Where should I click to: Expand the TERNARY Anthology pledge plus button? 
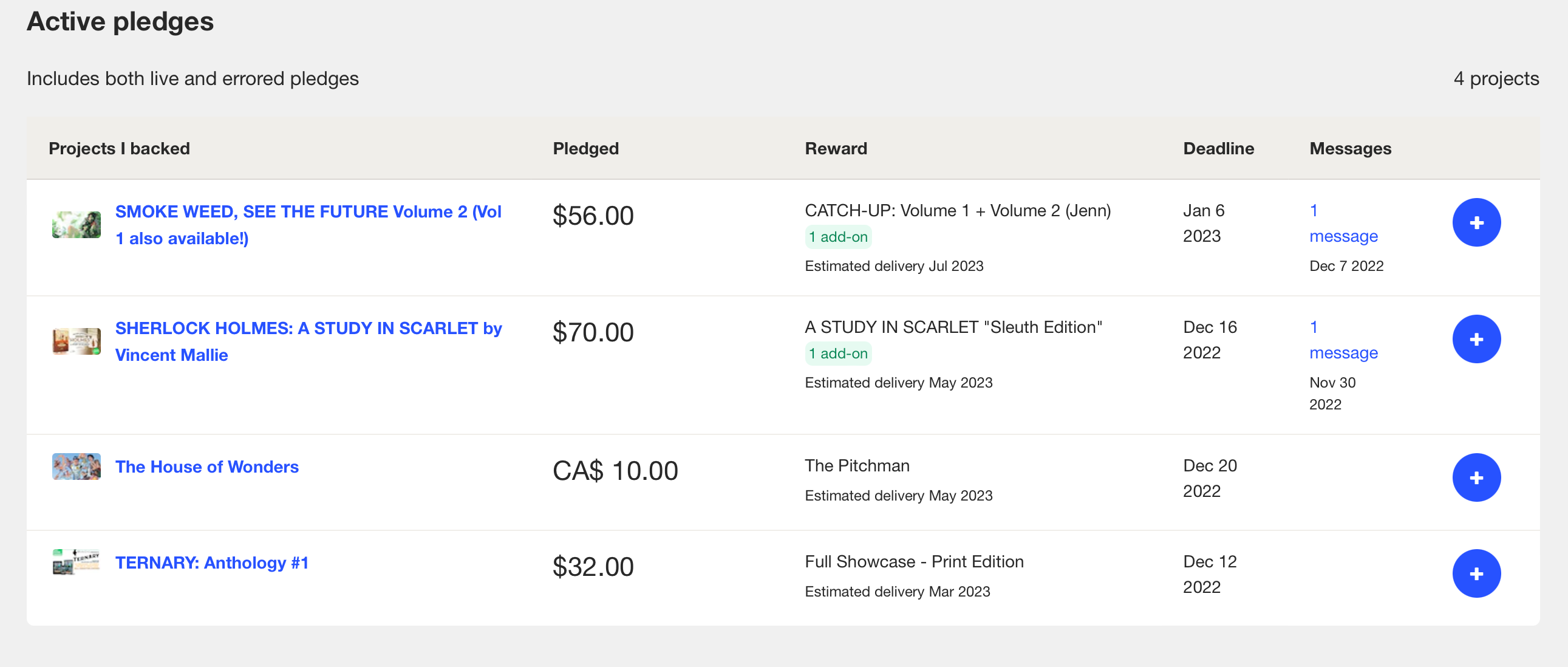[1476, 573]
